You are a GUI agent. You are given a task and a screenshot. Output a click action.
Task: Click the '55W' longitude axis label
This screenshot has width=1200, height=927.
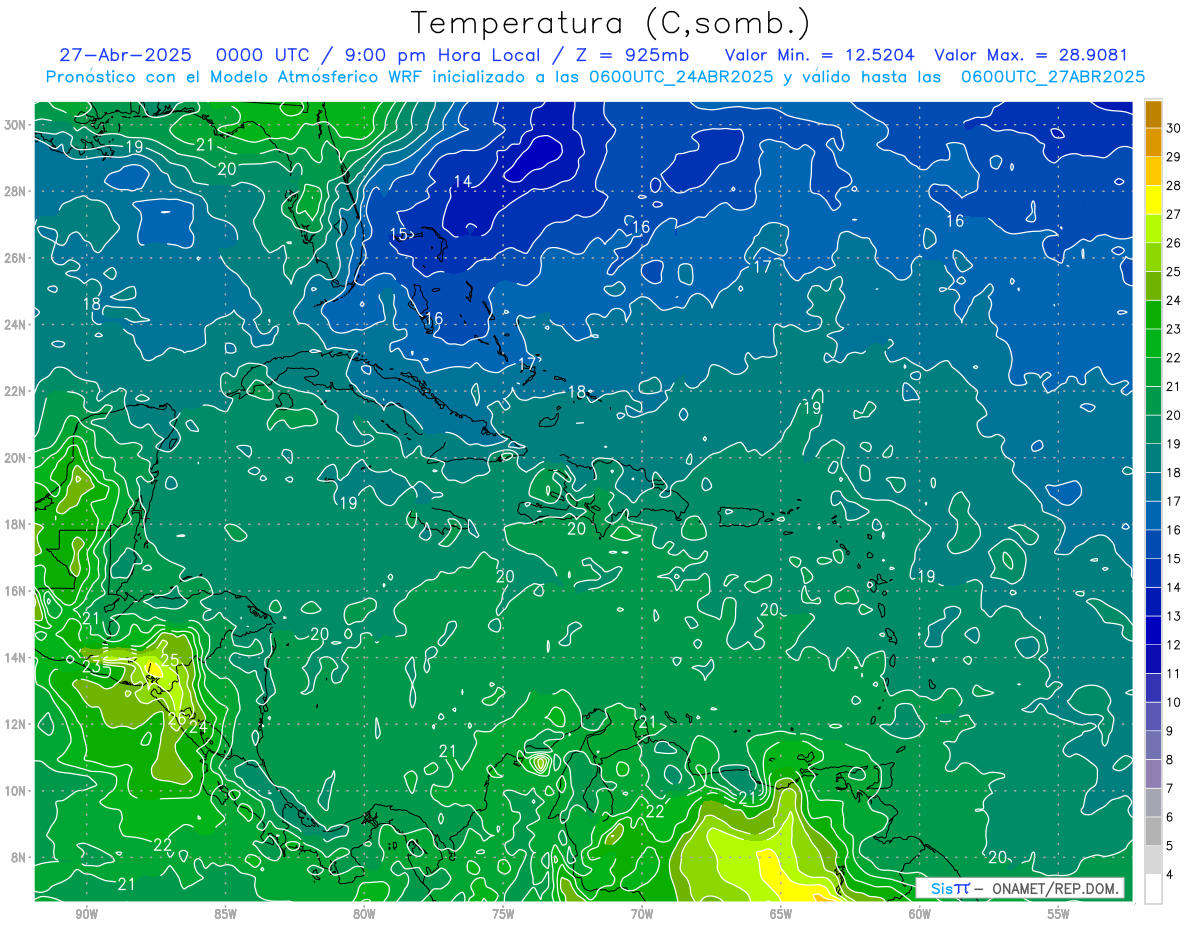(x=1059, y=914)
